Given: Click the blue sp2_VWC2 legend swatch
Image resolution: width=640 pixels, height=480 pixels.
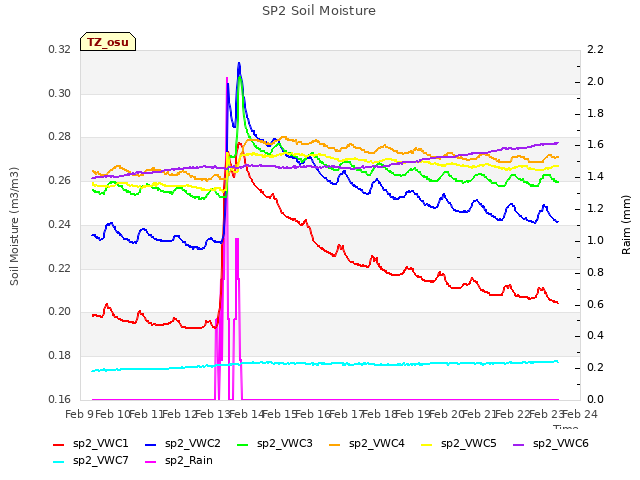Looking at the screenshot, I should [151, 445].
